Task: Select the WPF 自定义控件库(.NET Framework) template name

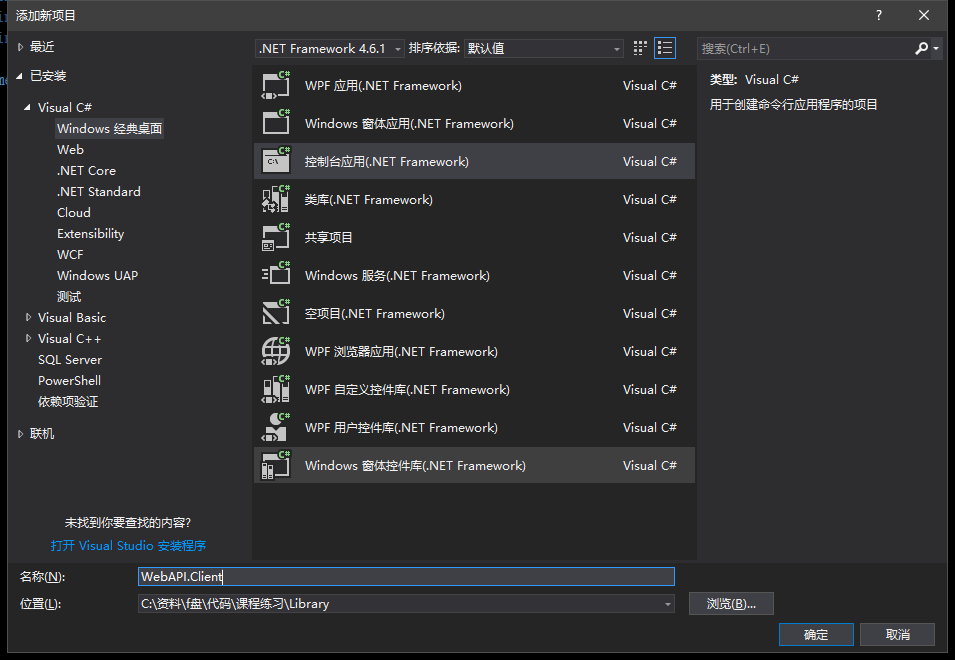Action: pos(407,390)
